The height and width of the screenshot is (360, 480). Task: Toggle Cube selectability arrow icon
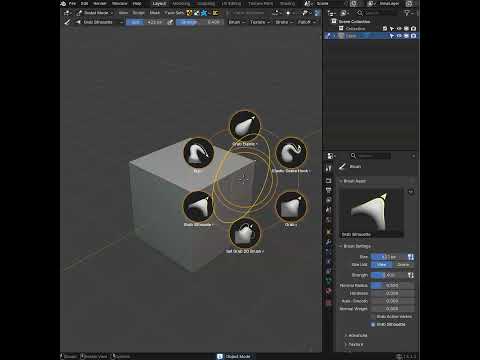pyautogui.click(x=392, y=36)
